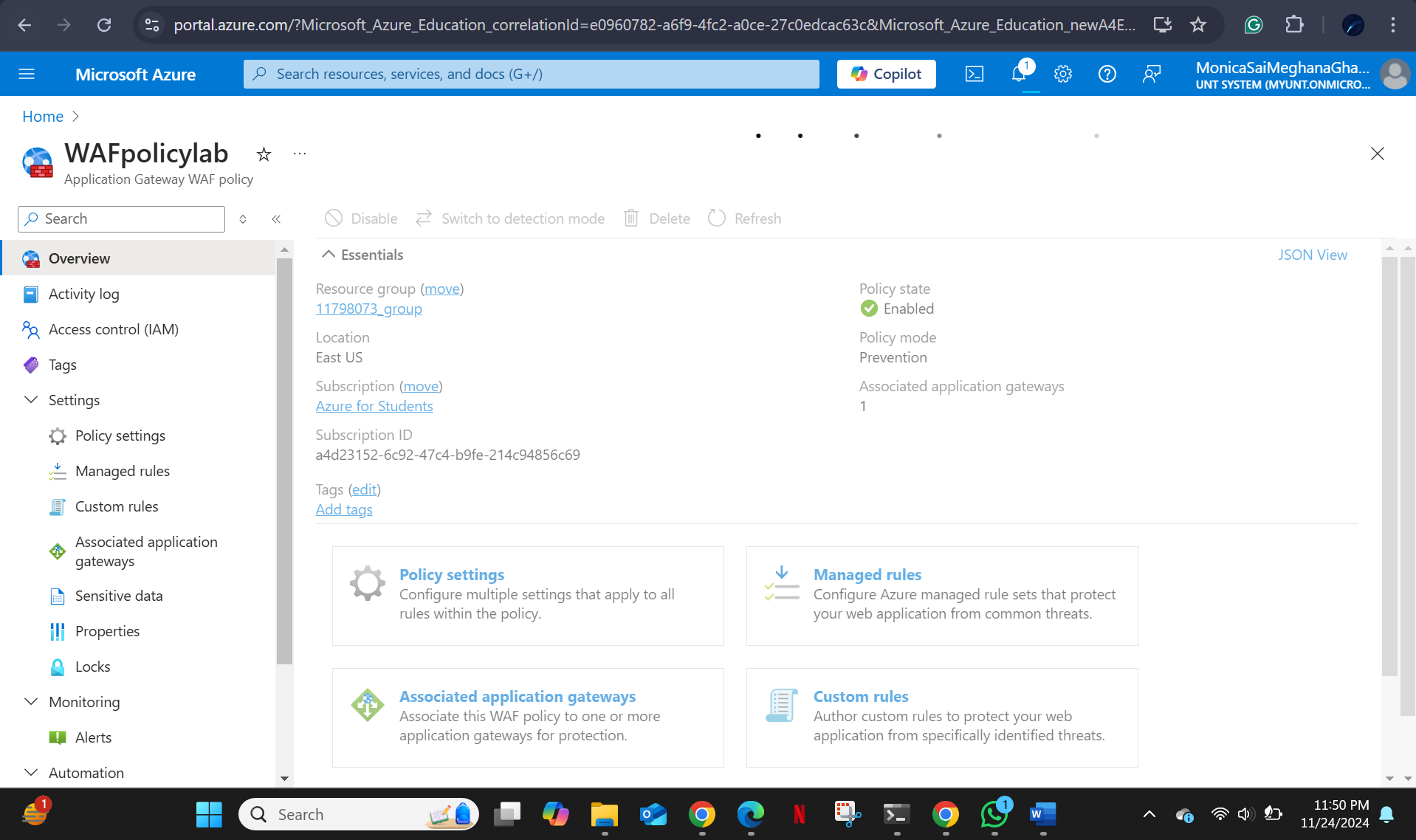Expand or collapse all sidebar menu groups
Screen dimensions: 1416x840
(243, 219)
